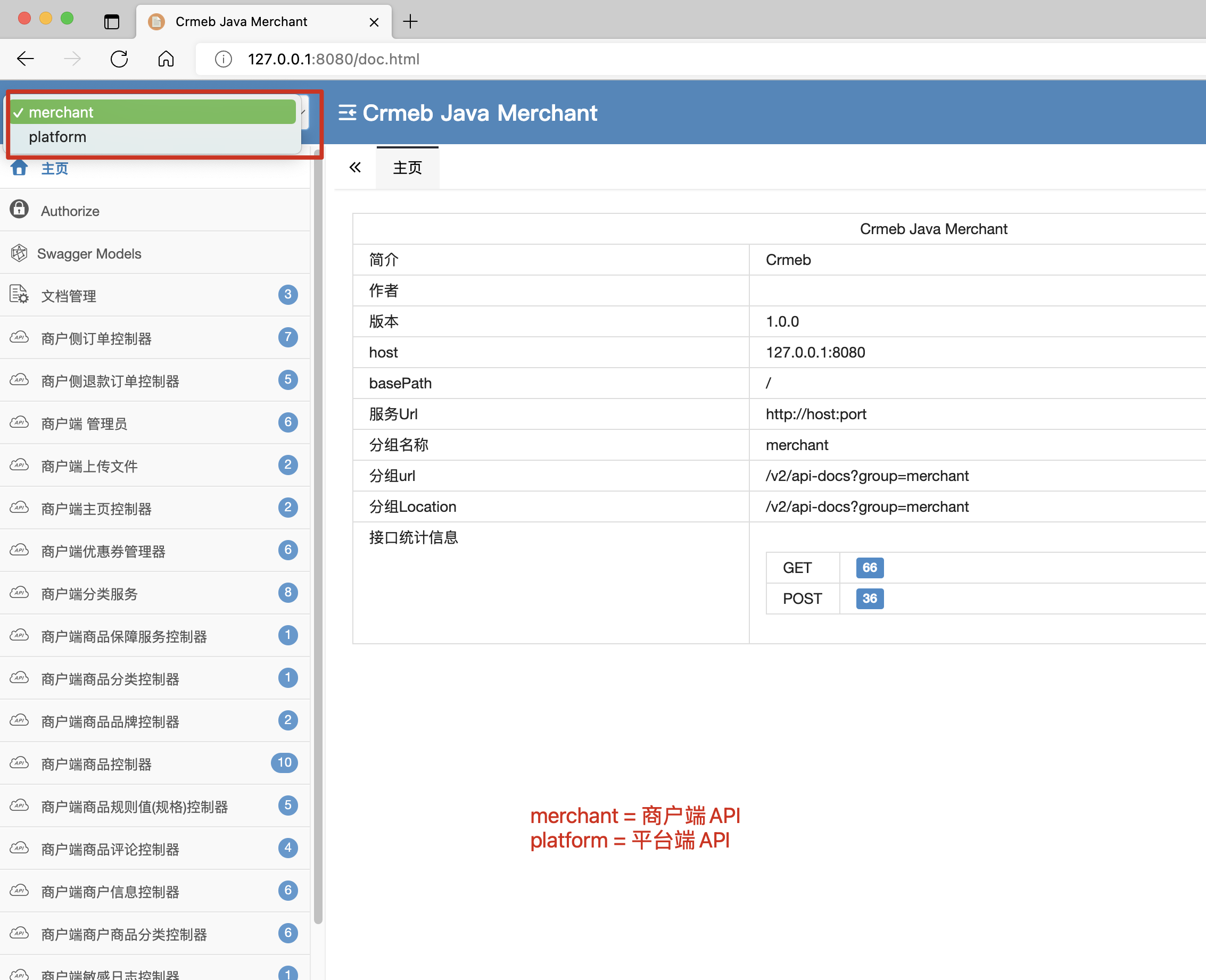
Task: Click API cloud icon for 商户端 管理员
Action: [19, 422]
